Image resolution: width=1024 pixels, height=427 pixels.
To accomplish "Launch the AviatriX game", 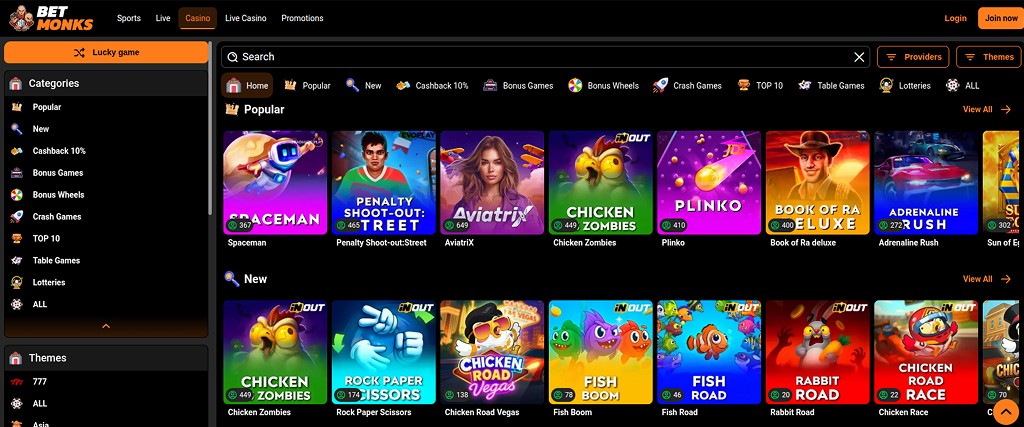I will (x=492, y=183).
